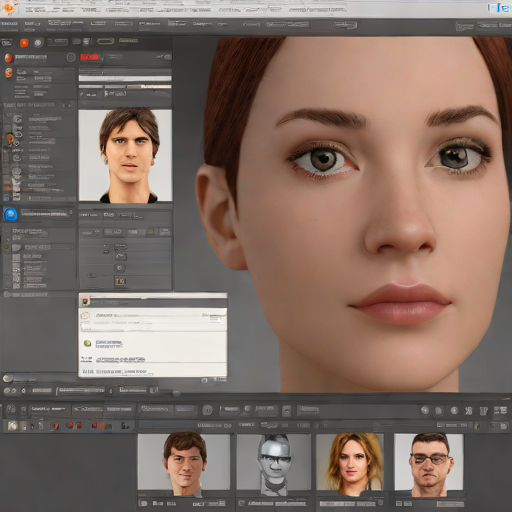Click the orange outlined icon at dialog top row
Image resolution: width=512 pixels, height=512 pixels.
[x=85, y=315]
